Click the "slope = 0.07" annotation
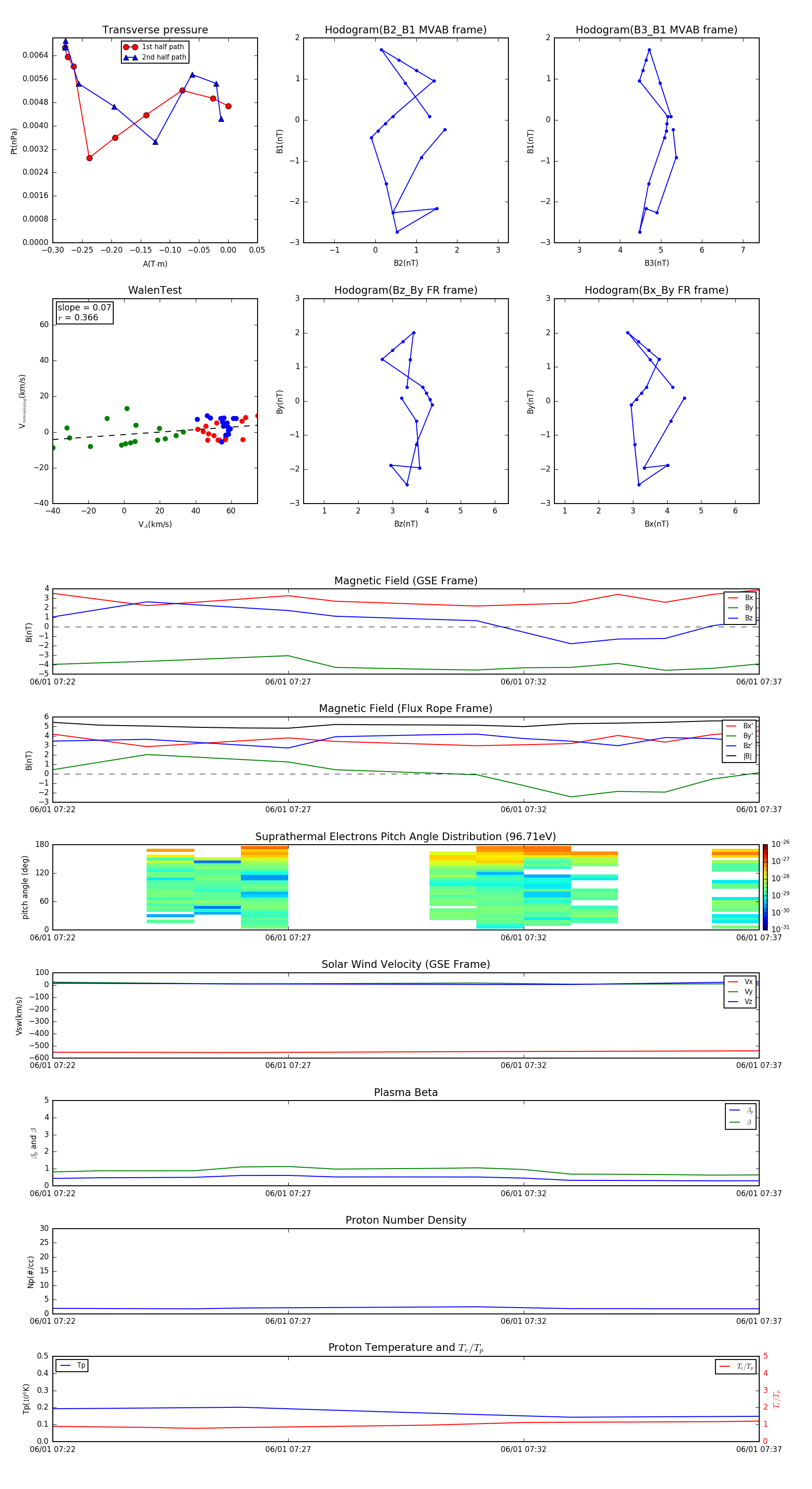This screenshot has width=812, height=1489. (84, 308)
